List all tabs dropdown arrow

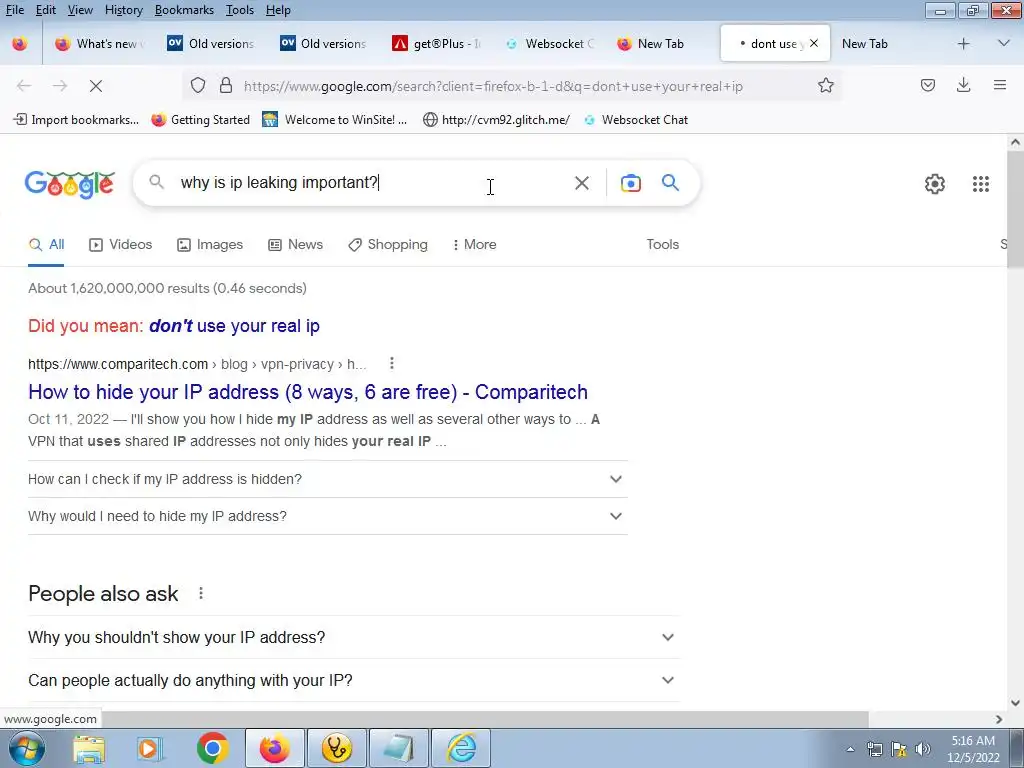click(1004, 44)
